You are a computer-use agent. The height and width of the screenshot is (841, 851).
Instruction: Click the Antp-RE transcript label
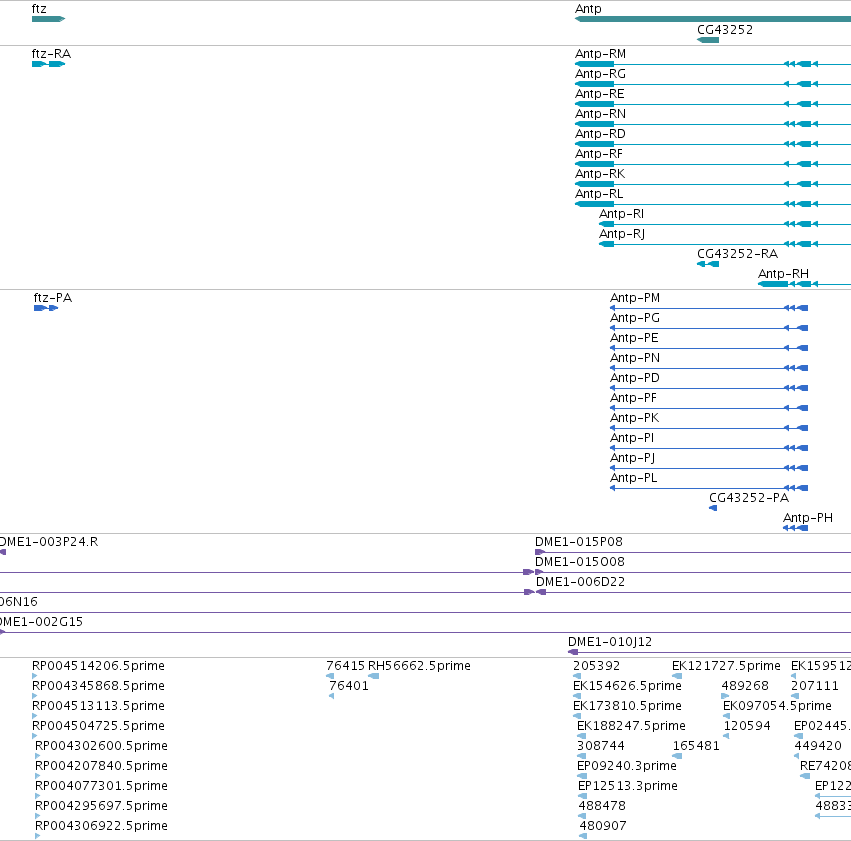600,94
